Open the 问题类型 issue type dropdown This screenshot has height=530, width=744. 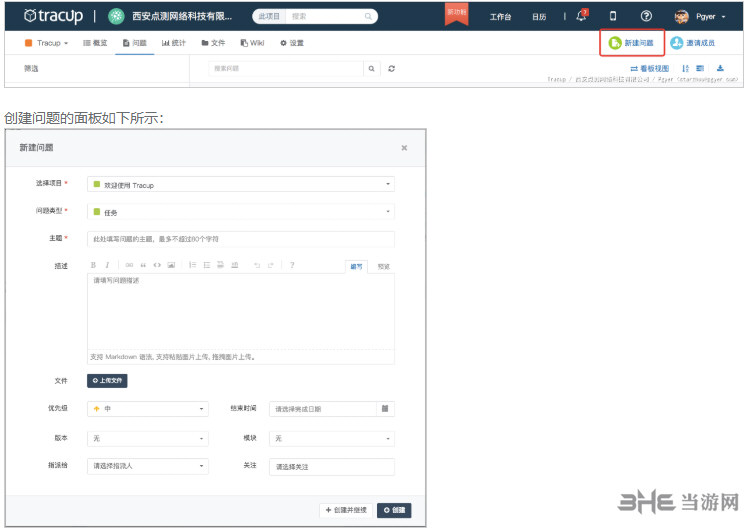pos(241,212)
